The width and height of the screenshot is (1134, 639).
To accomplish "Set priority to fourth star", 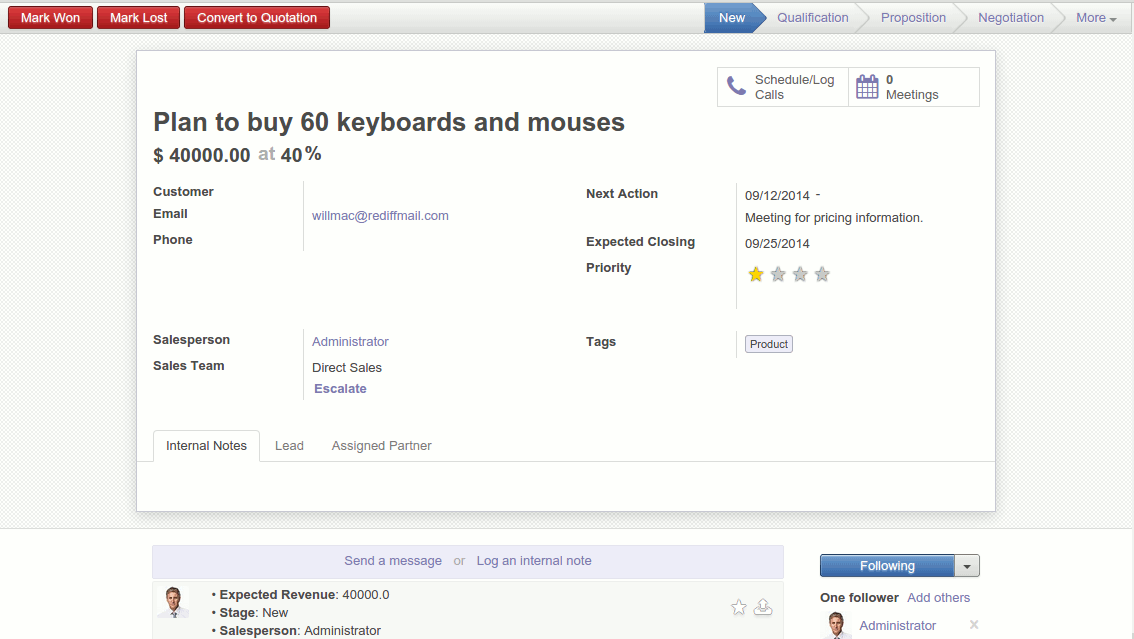I will coord(822,274).
